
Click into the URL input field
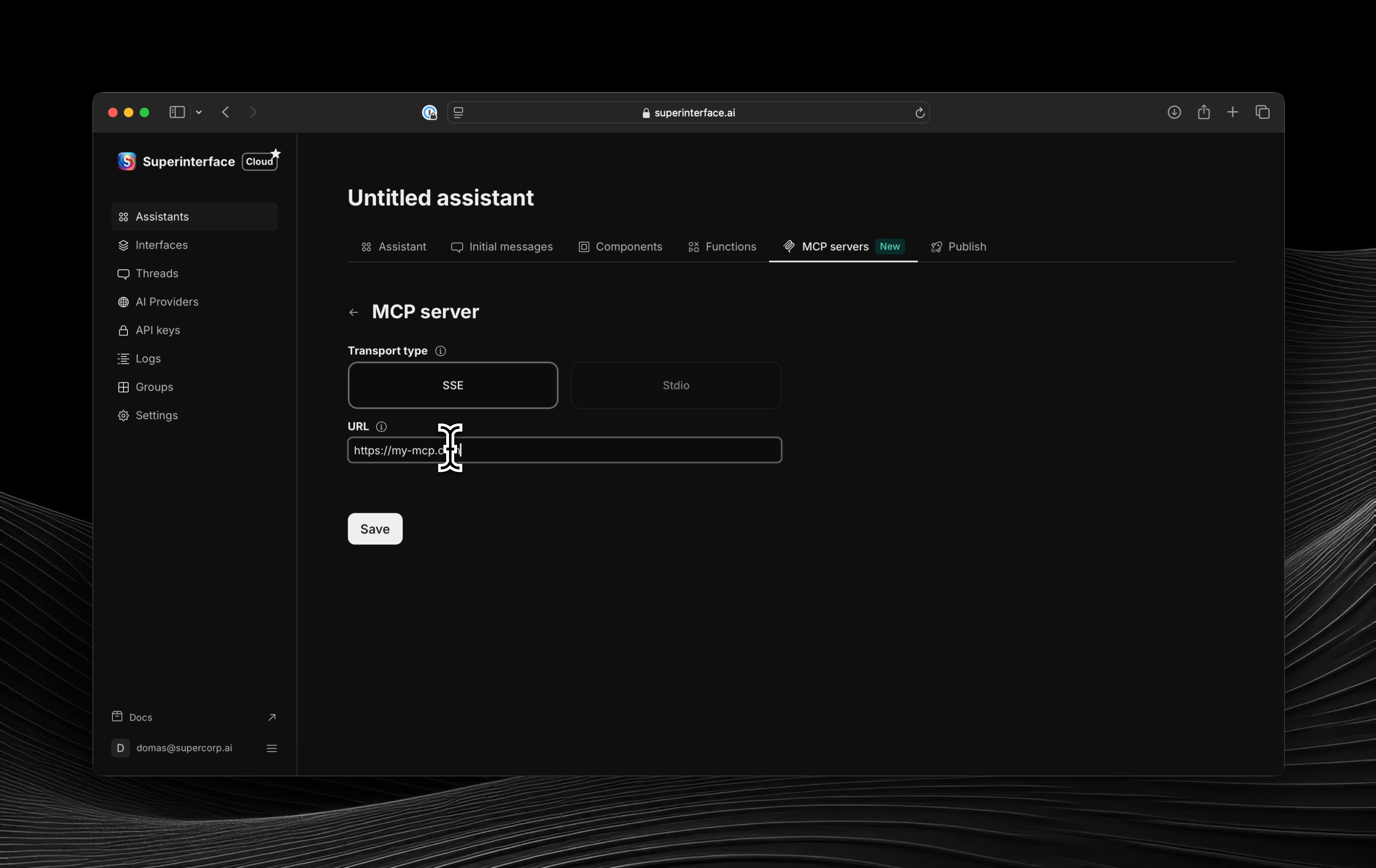click(617, 450)
